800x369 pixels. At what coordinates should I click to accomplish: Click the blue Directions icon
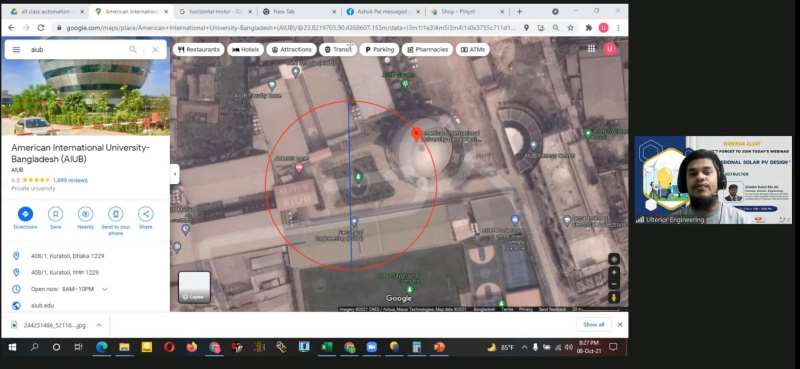tap(26, 214)
